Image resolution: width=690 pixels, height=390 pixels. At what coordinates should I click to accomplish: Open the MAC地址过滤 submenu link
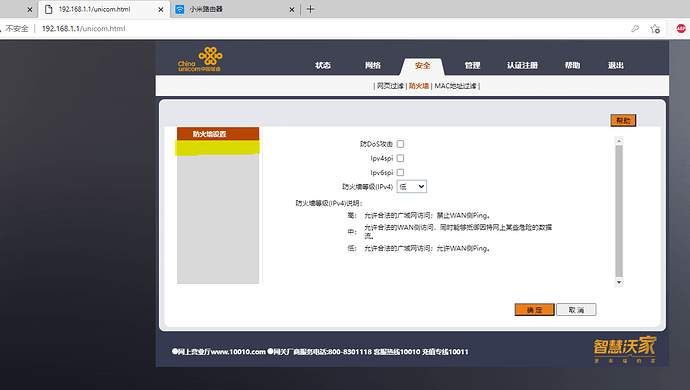click(x=455, y=86)
